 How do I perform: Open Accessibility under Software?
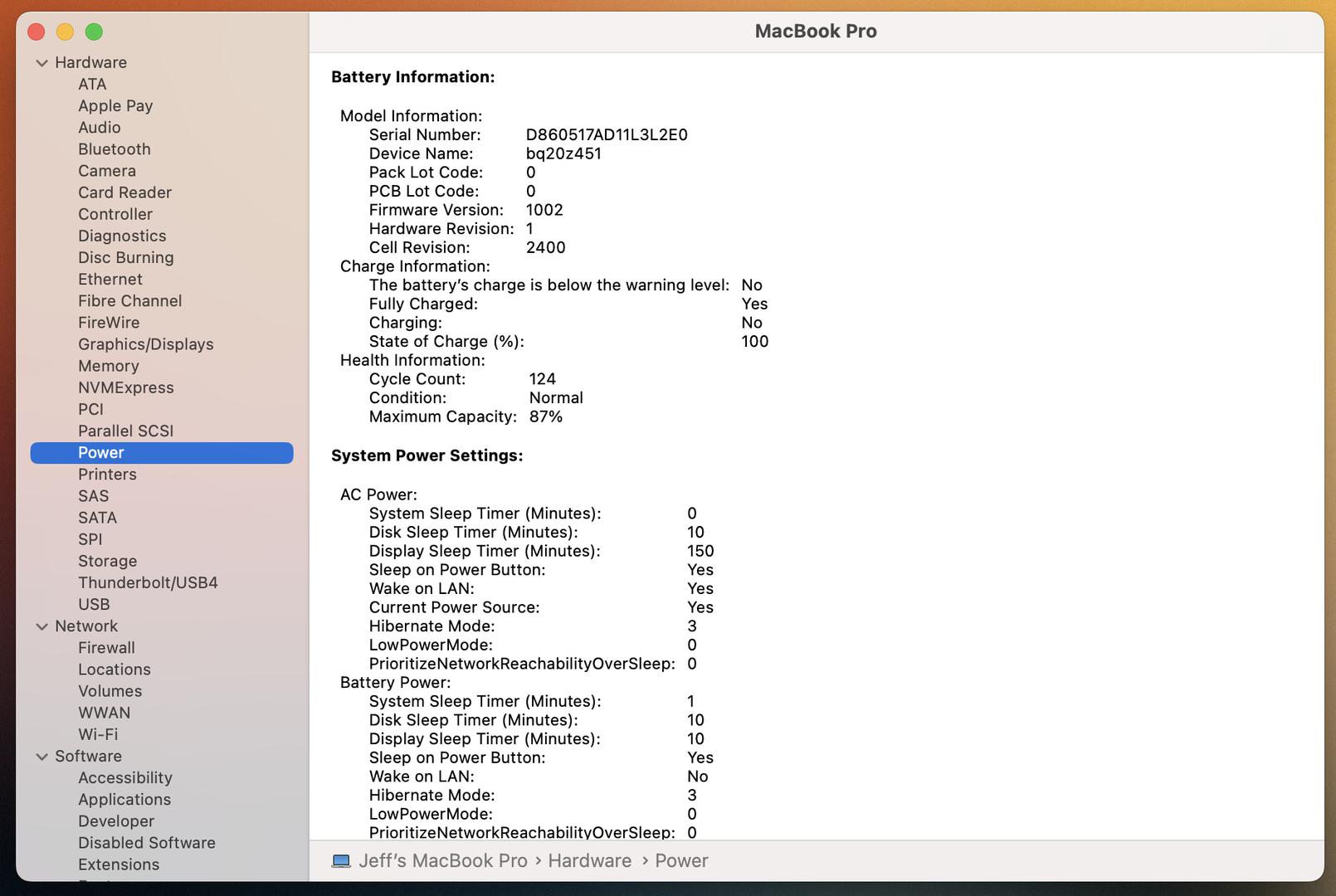(125, 777)
